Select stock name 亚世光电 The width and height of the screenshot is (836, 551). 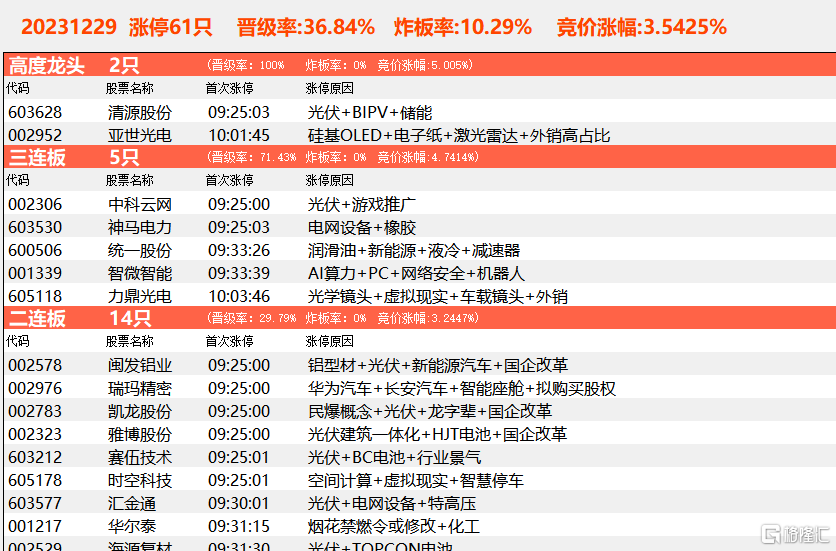point(140,135)
